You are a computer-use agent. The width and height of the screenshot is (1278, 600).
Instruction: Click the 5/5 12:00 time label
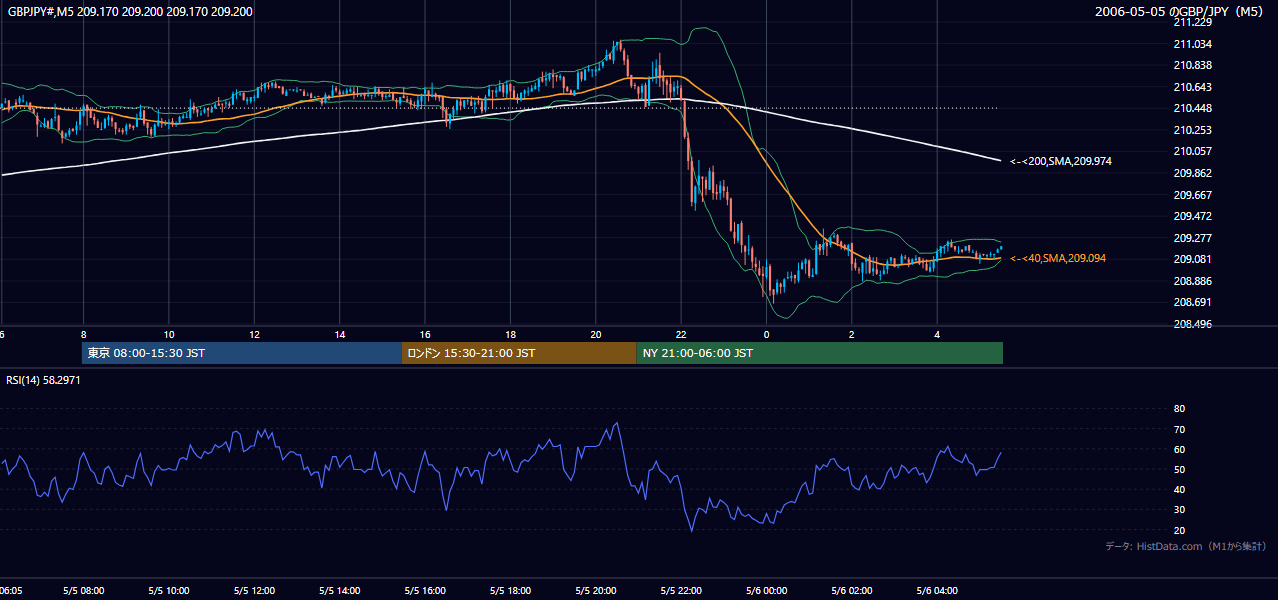click(x=254, y=591)
